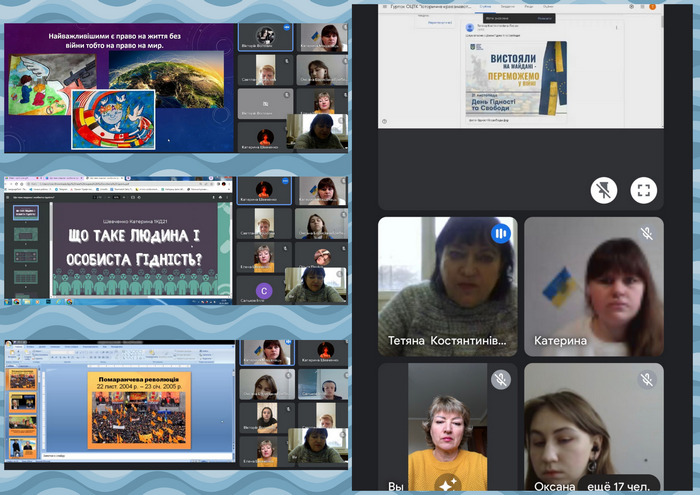
Task: Select third PowerPoint slide thumbnail
Action: (x=22, y=424)
